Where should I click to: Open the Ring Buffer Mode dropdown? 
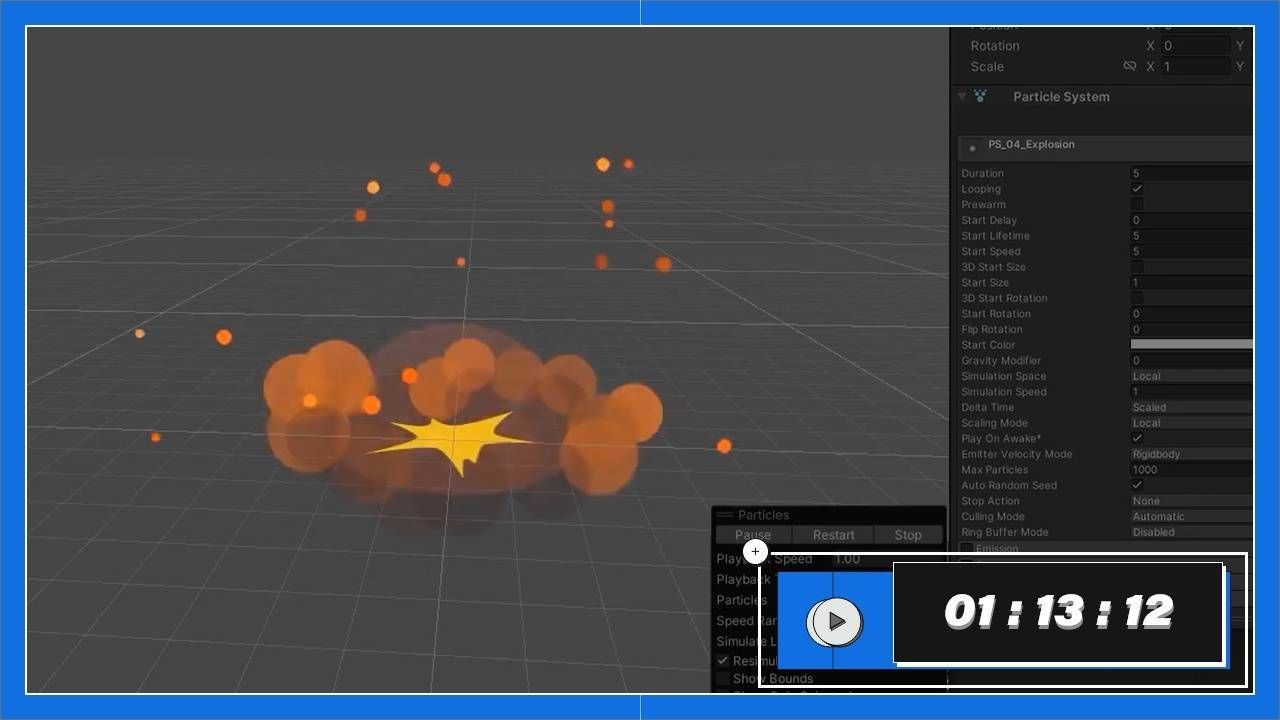pos(1191,532)
